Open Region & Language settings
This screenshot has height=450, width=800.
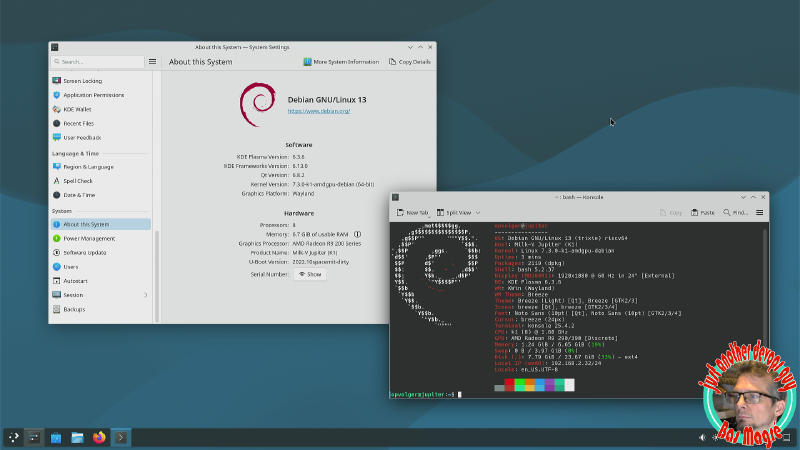(101, 167)
